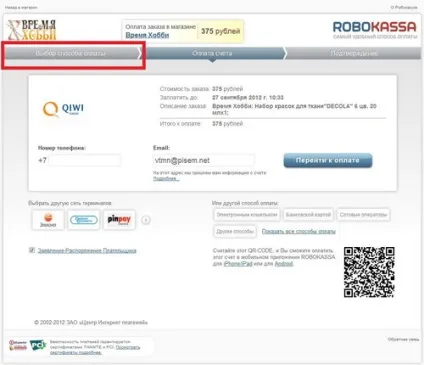Click the Номер телефона label
Viewport: 424px width, 365px height.
pos(62,148)
